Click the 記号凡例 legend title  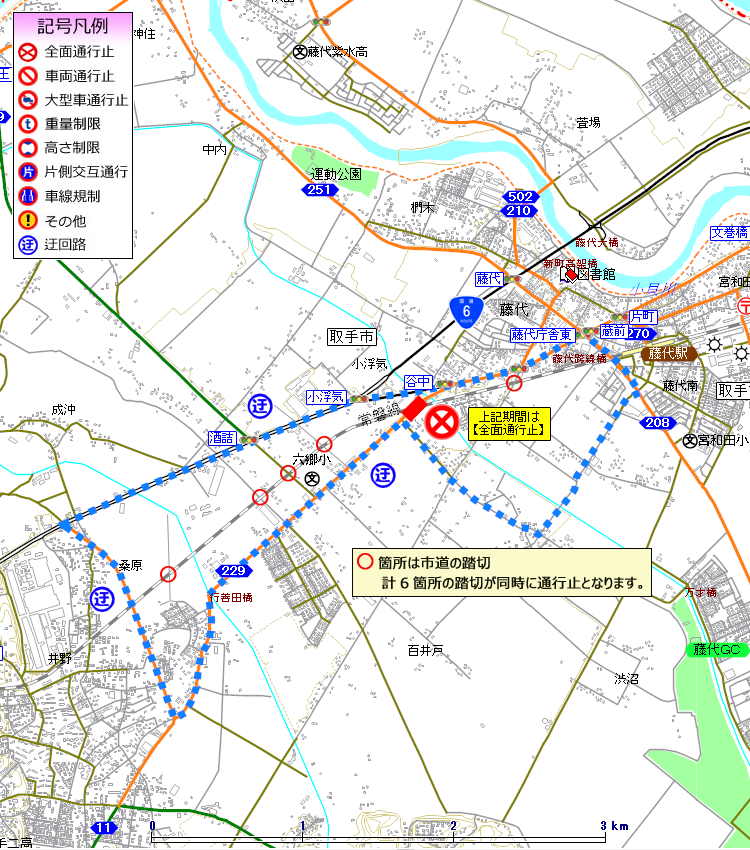[73, 26]
